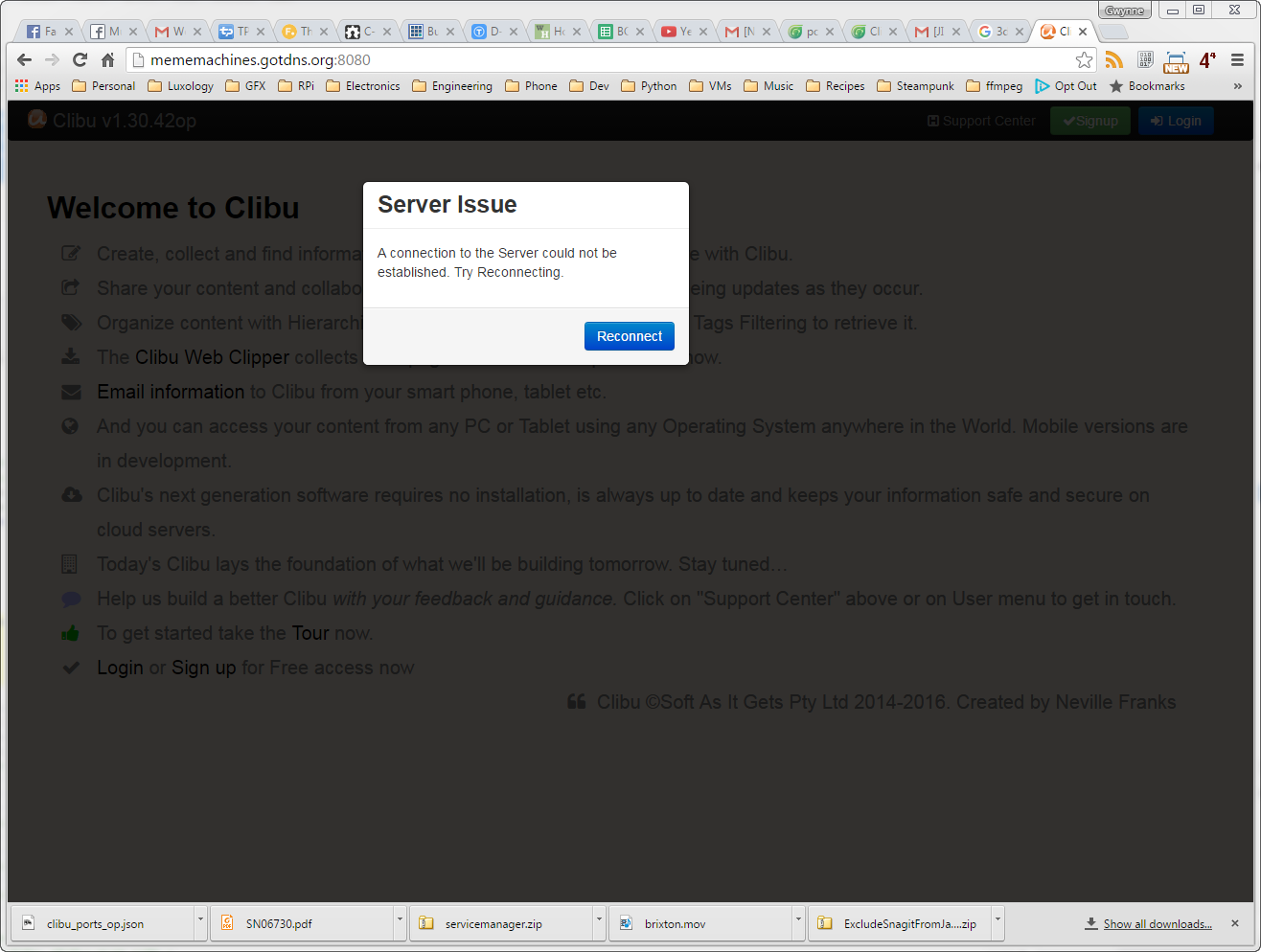Click the blue Login header button
Image resolution: width=1261 pixels, height=952 pixels.
tap(1176, 121)
